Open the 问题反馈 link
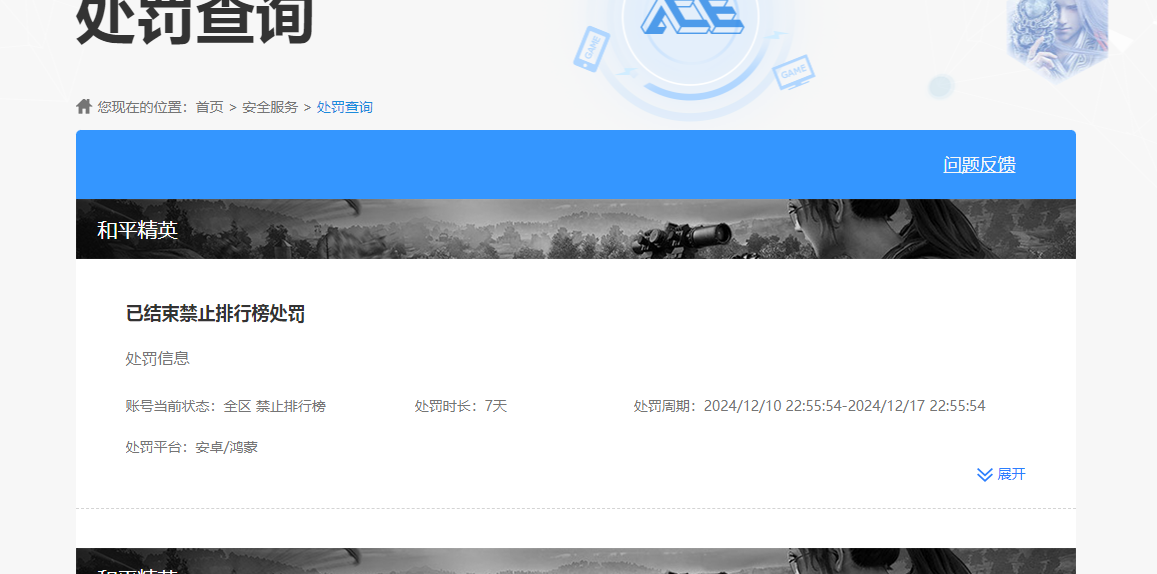Image resolution: width=1157 pixels, height=574 pixels. (x=979, y=165)
